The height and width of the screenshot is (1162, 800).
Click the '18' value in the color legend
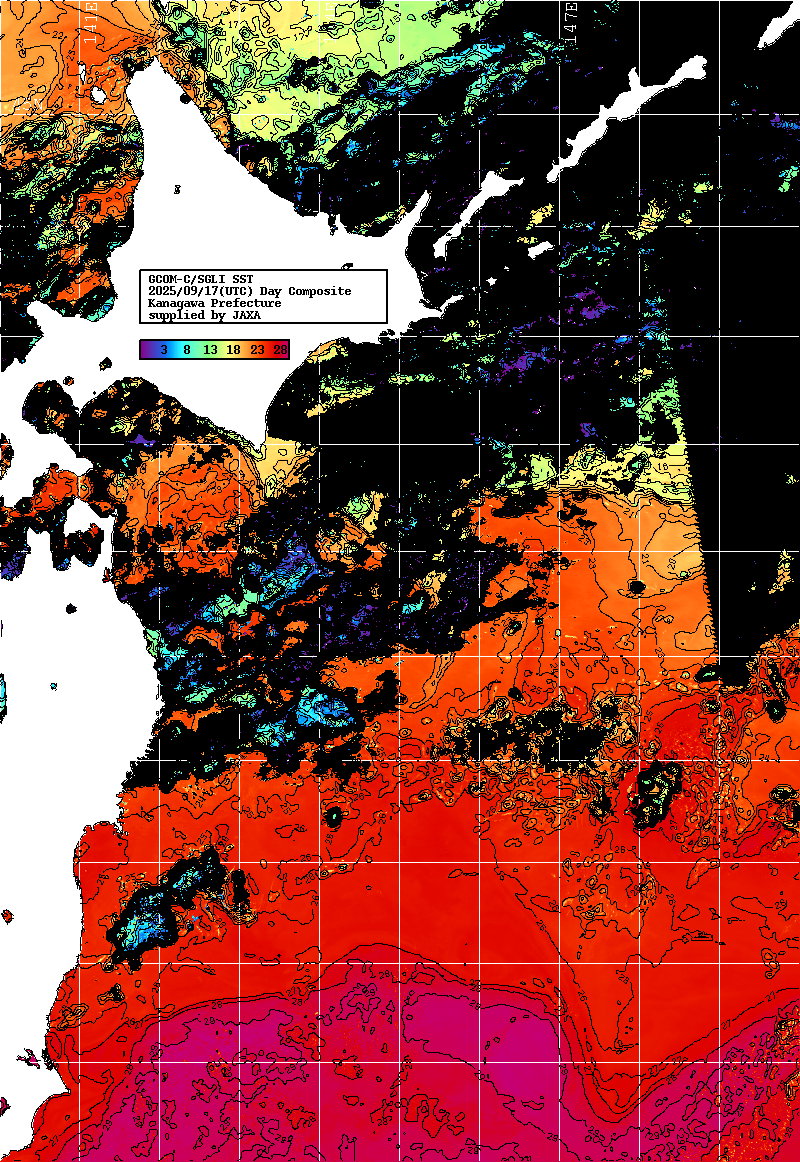(233, 349)
